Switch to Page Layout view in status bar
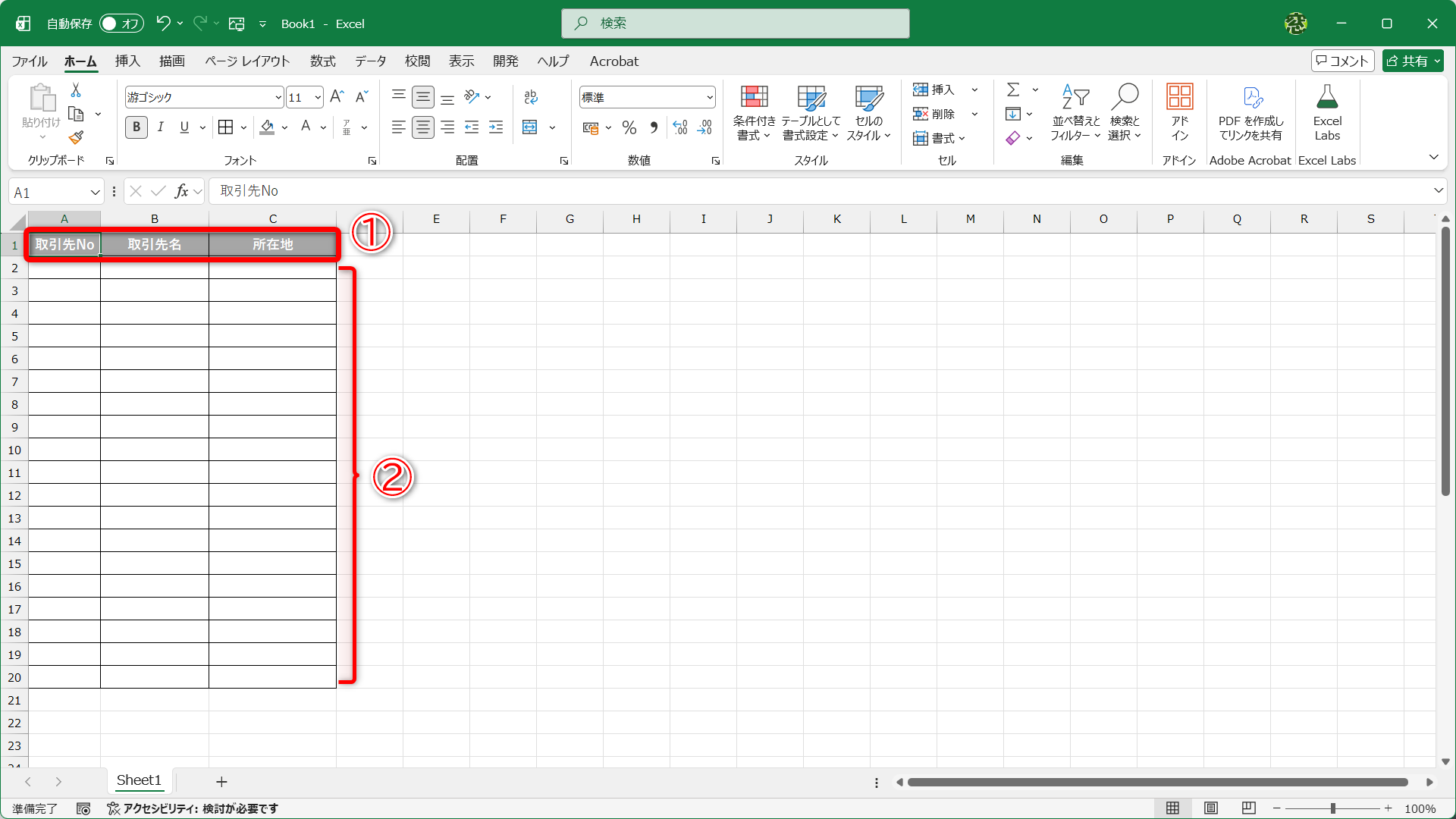1456x819 pixels. click(1211, 808)
